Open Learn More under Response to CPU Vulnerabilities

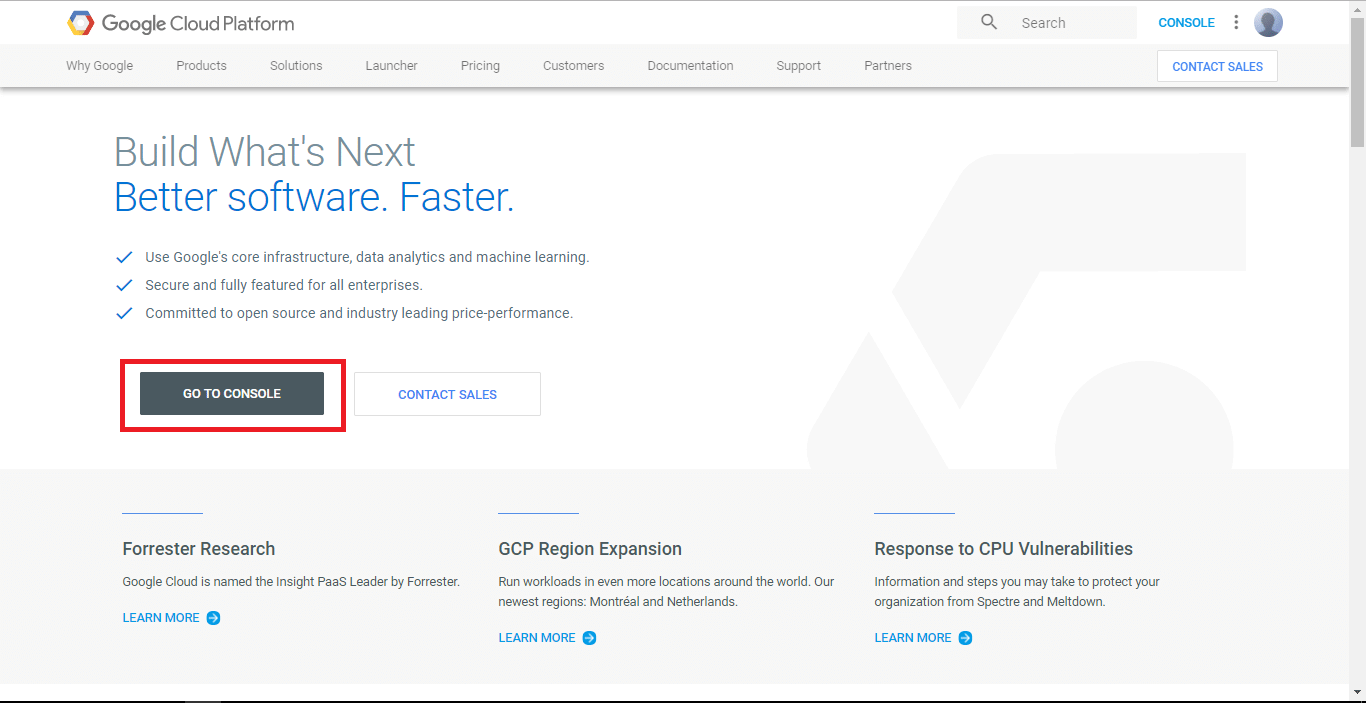click(913, 638)
